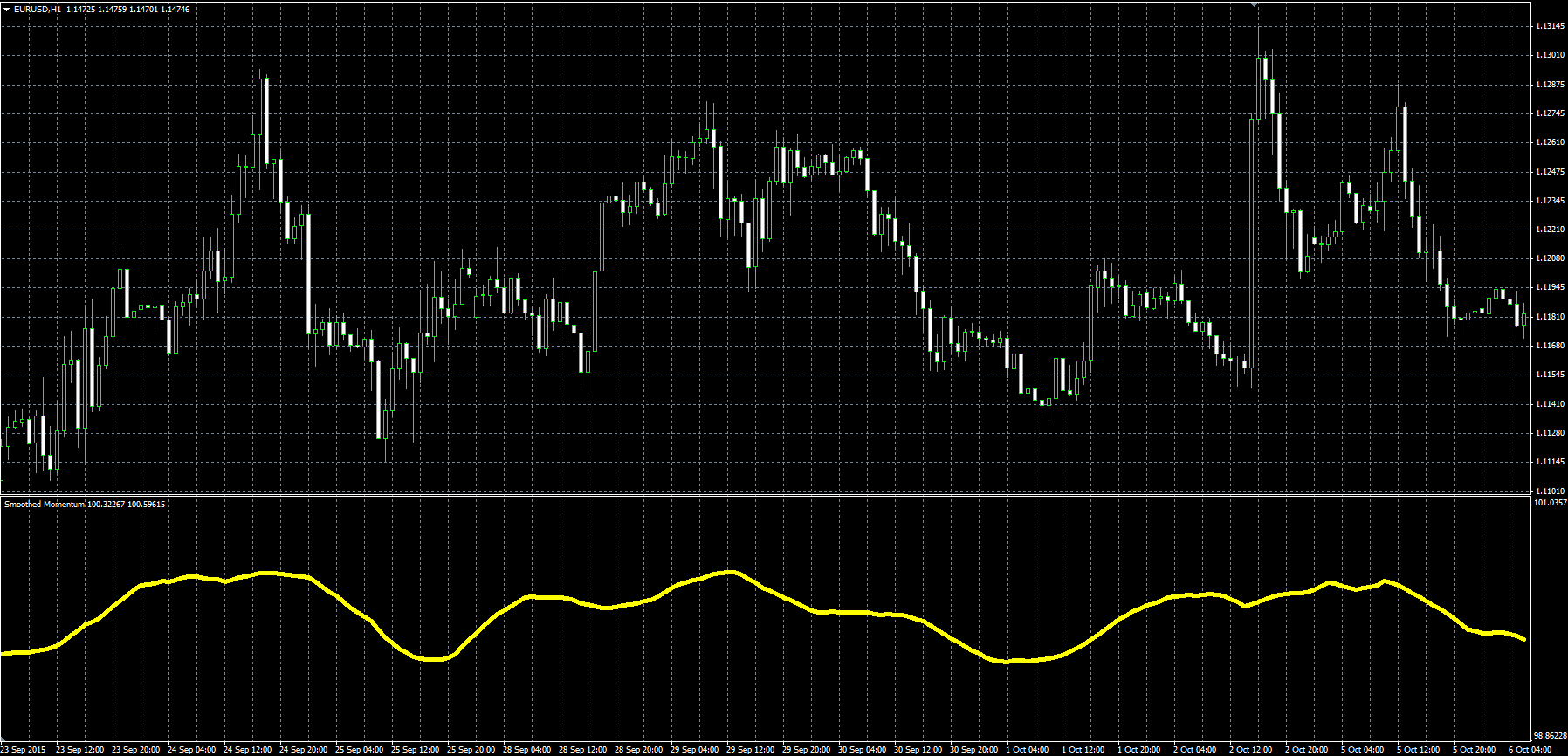Viewport: 1568px width, 756px height.
Task: Click the 2 Oct 12:00 time label
Action: 1251,750
